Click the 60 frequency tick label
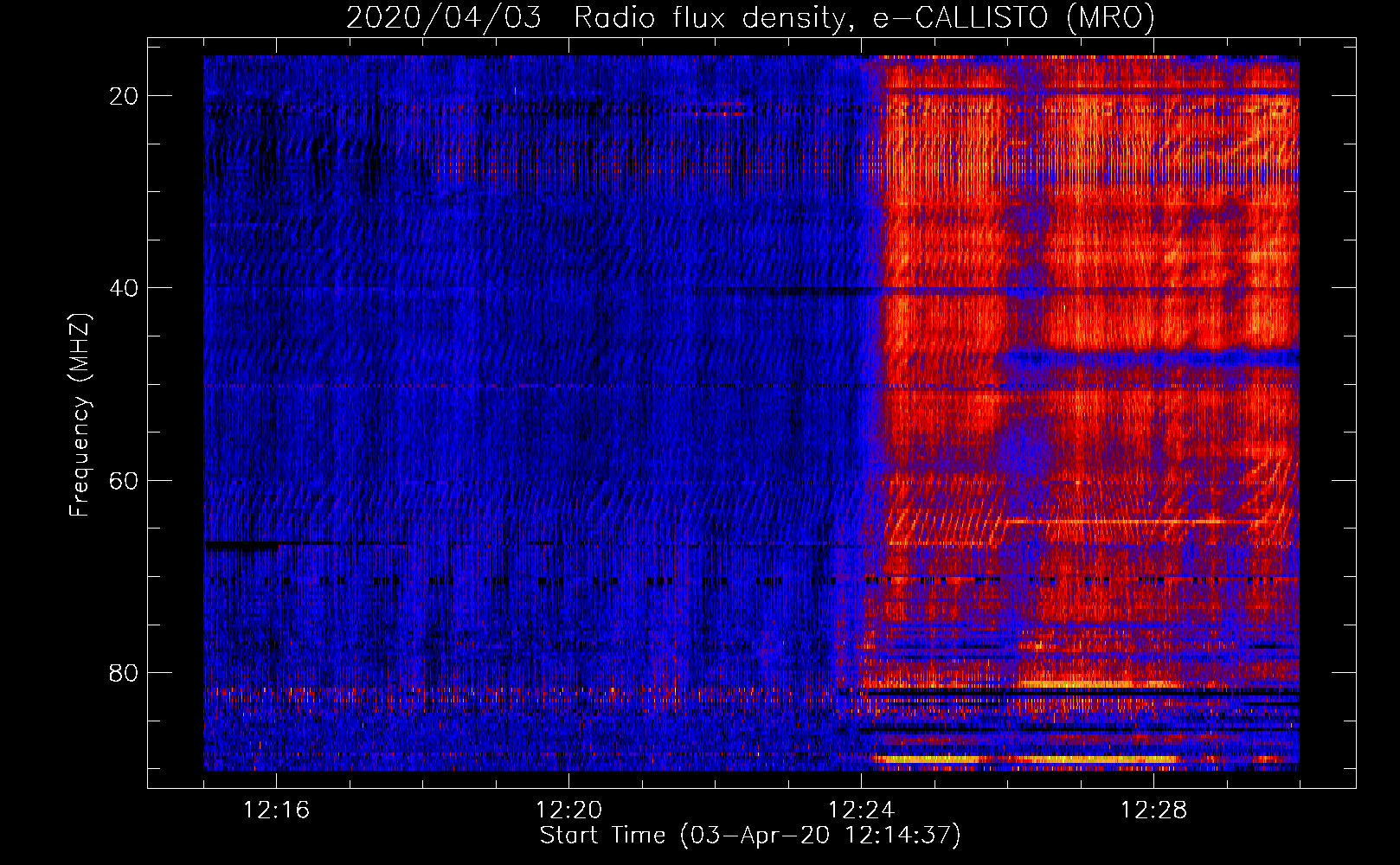 click(124, 480)
